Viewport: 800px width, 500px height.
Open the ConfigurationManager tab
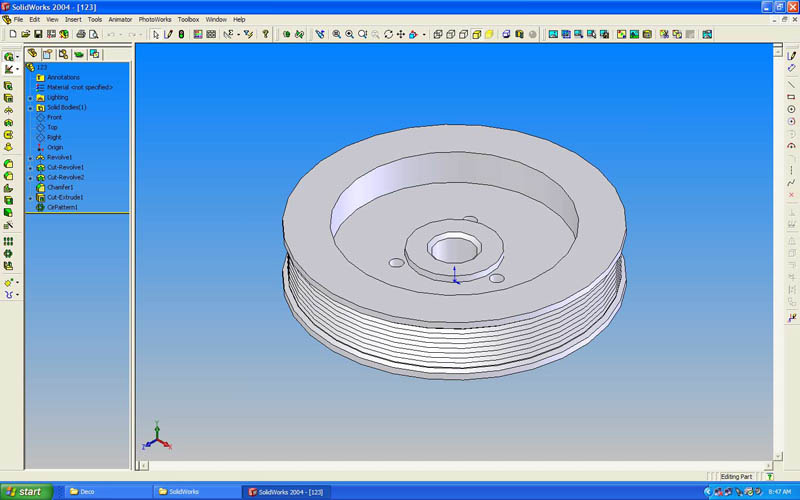63,54
